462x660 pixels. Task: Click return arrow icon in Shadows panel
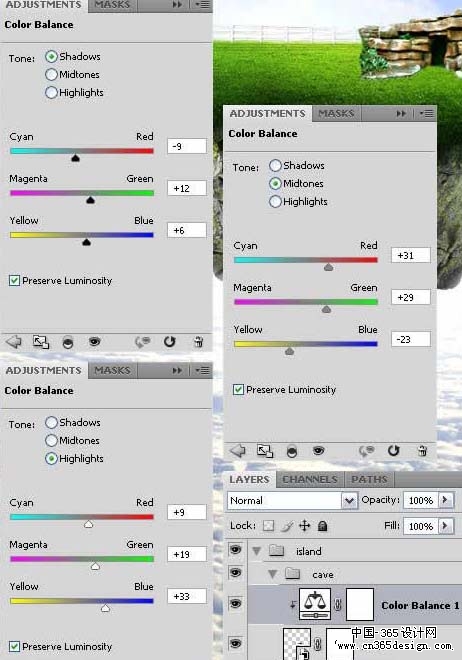tap(13, 342)
